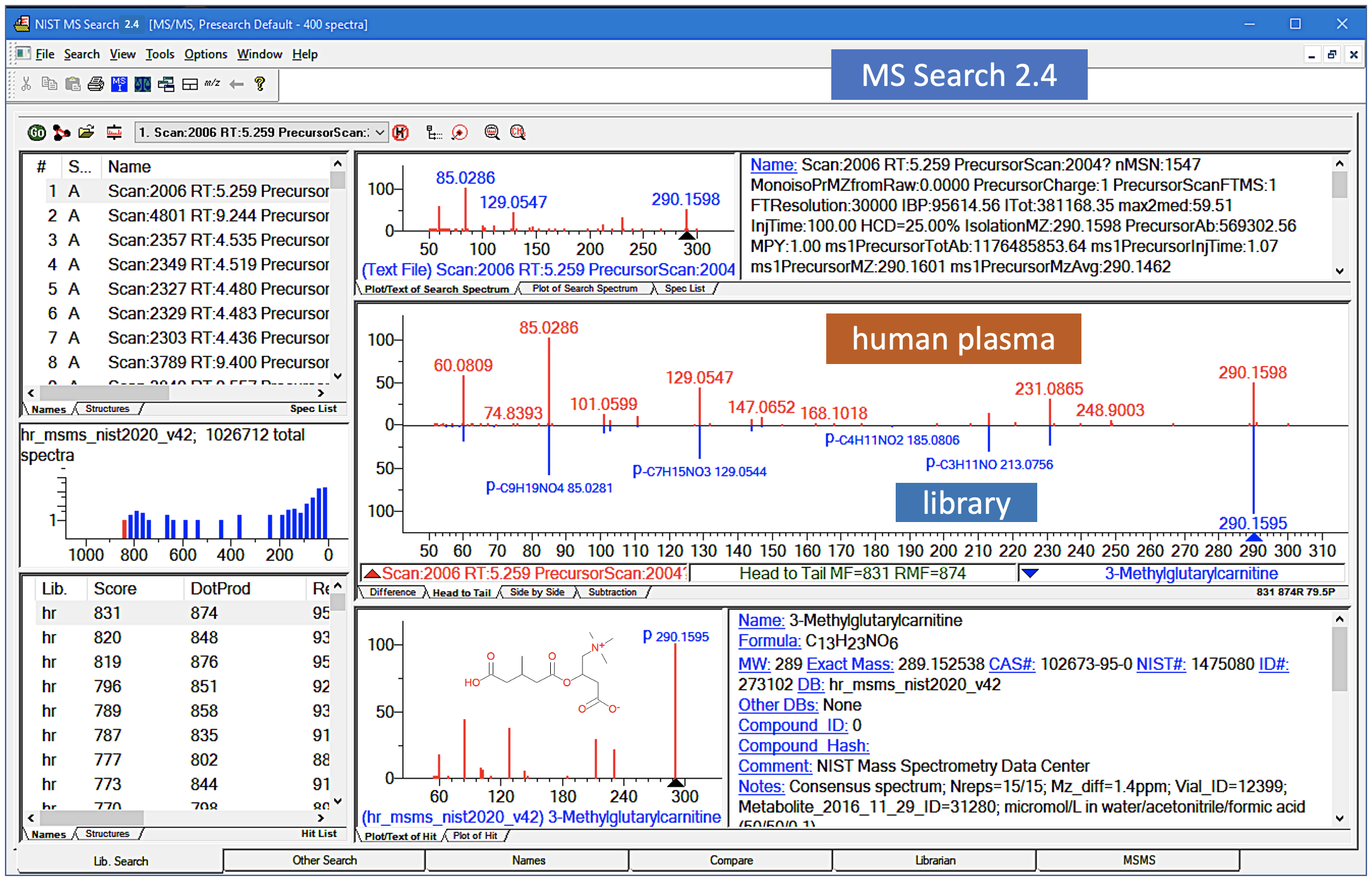Open the yellow question mark help icon
The height and width of the screenshot is (881, 1372).
pyautogui.click(x=260, y=83)
